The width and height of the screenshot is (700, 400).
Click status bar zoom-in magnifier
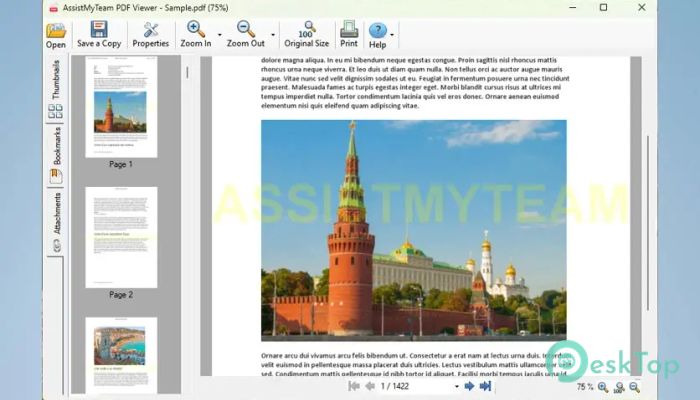tap(602, 386)
